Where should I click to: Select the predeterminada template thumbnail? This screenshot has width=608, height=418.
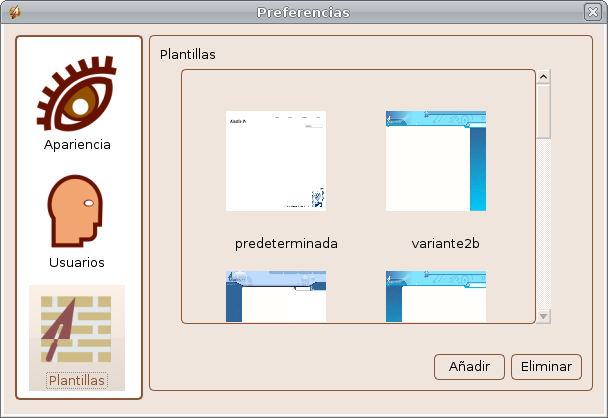[x=276, y=160]
